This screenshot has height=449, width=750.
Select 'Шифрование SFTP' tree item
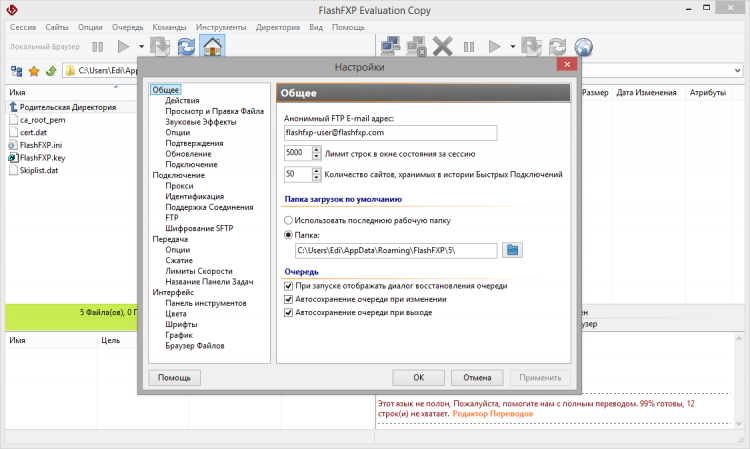[199, 228]
